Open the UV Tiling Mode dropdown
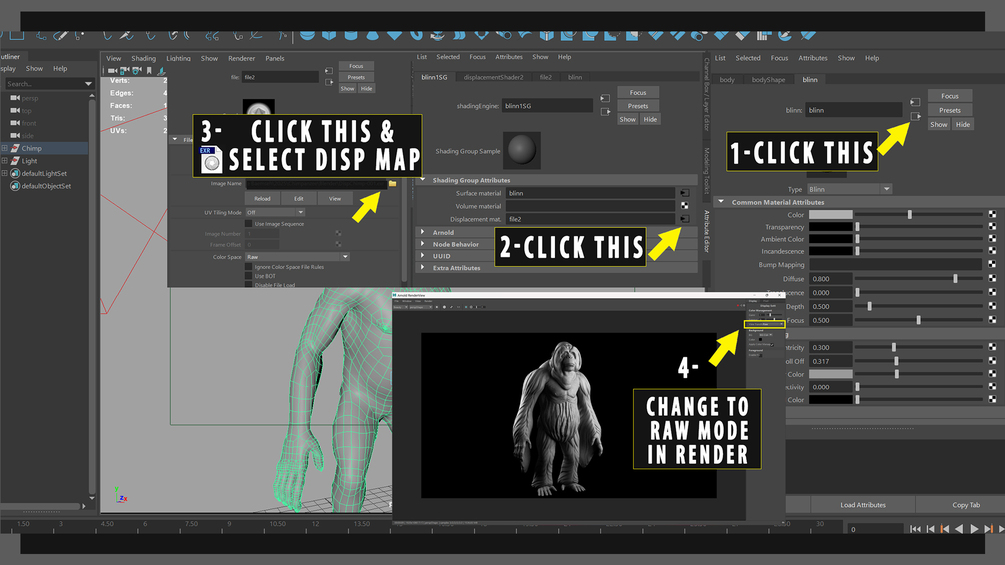The image size is (1005, 565). click(x=275, y=212)
